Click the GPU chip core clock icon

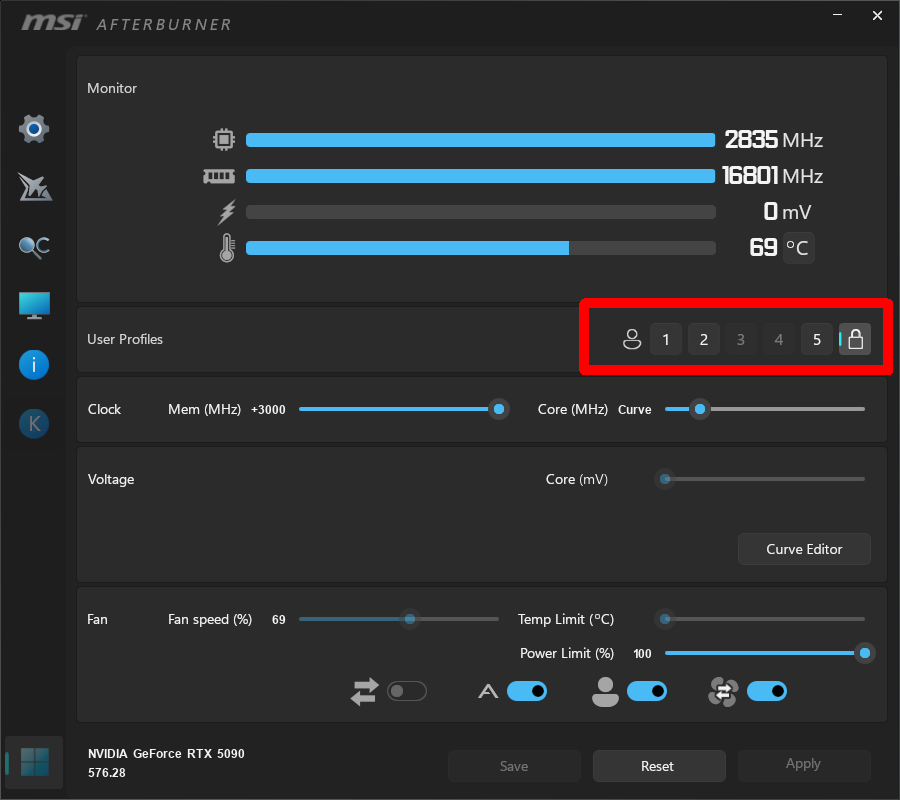coord(224,139)
